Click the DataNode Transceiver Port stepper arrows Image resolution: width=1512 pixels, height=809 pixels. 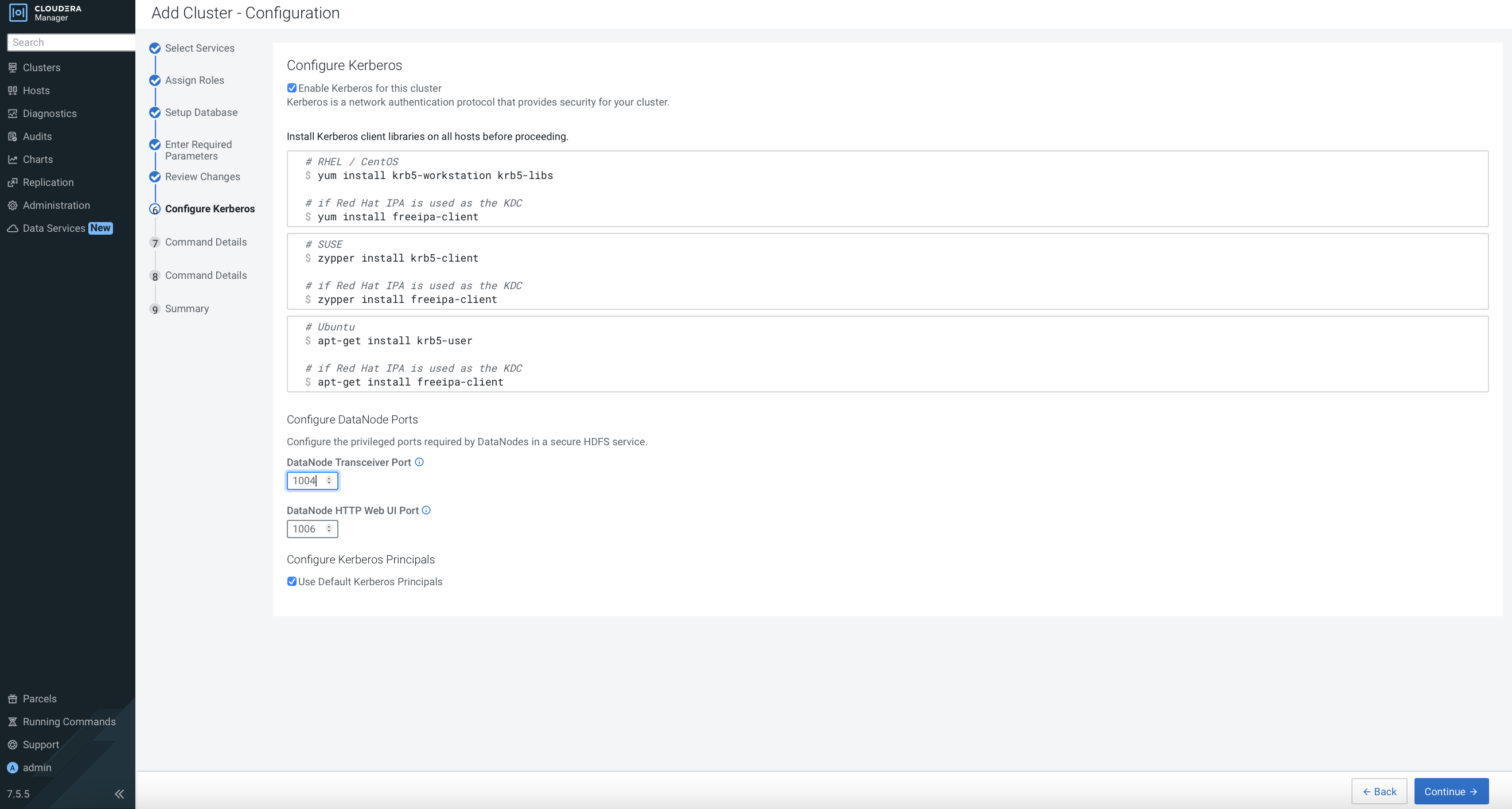[329, 480]
